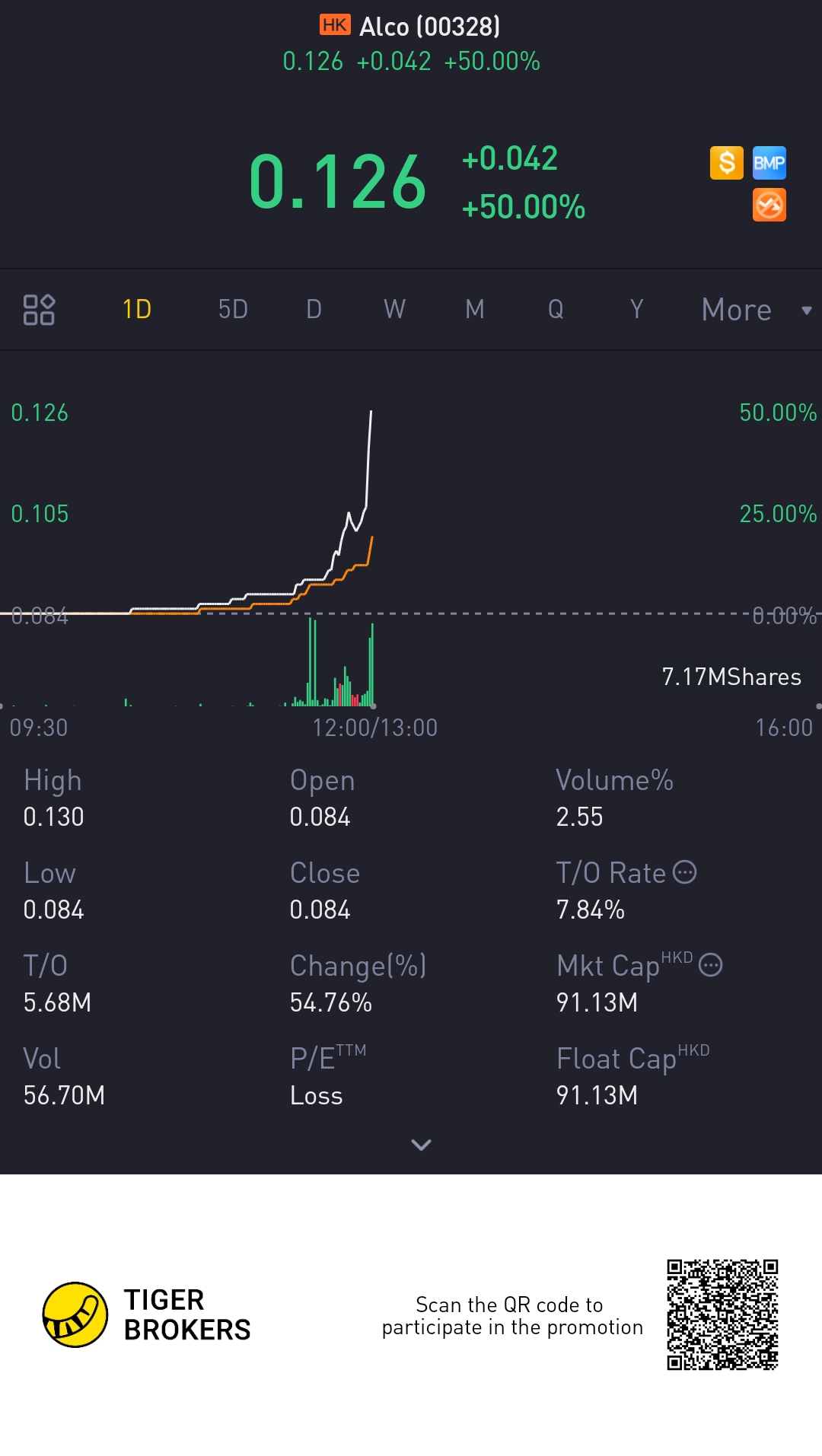
Task: Tap the High value 0.130
Action: pyautogui.click(x=53, y=817)
